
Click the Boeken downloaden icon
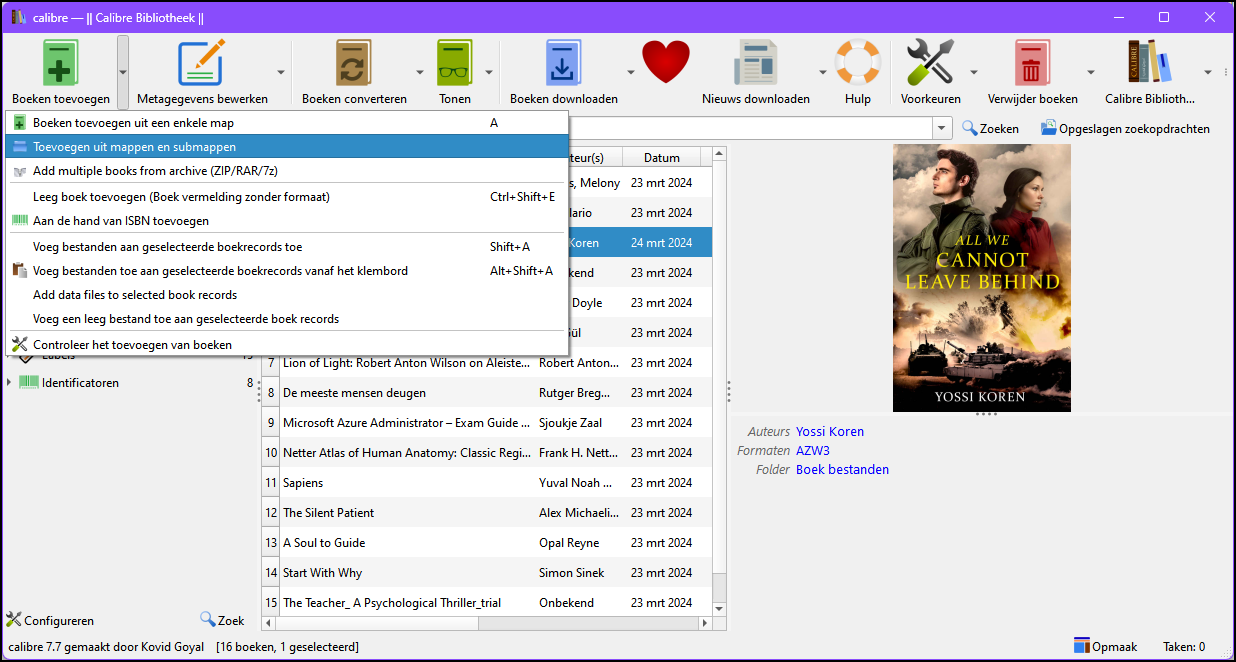[x=564, y=71]
